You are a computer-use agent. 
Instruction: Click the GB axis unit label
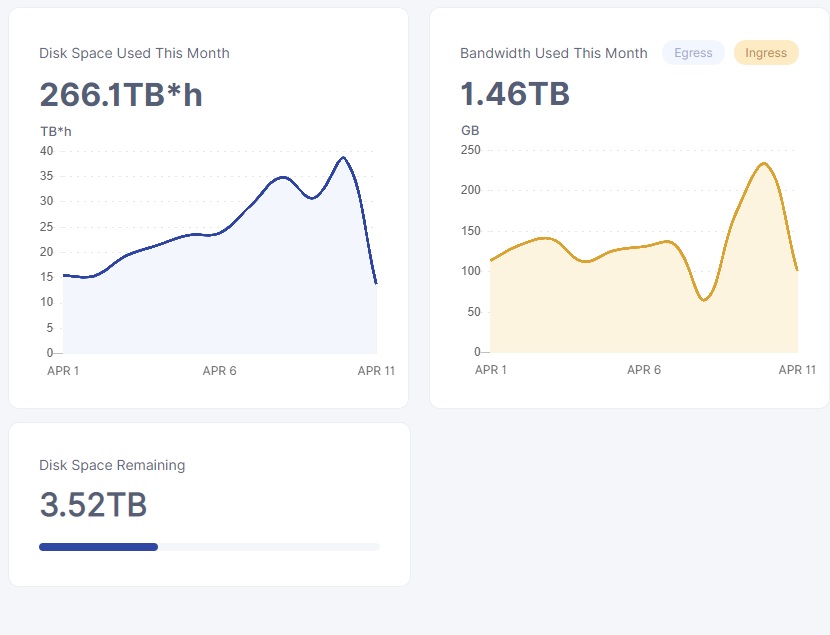pyautogui.click(x=470, y=131)
